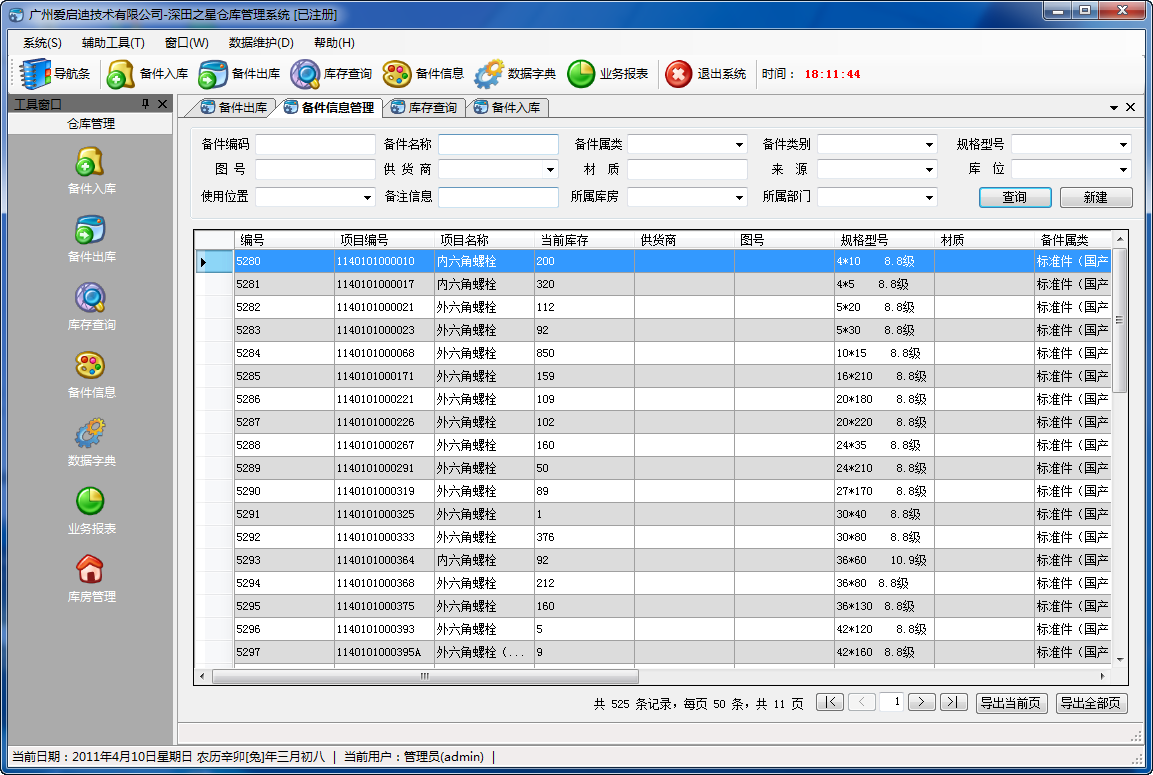Click the table scrollbar down arrow
The height and width of the screenshot is (775, 1153).
pos(1120,660)
